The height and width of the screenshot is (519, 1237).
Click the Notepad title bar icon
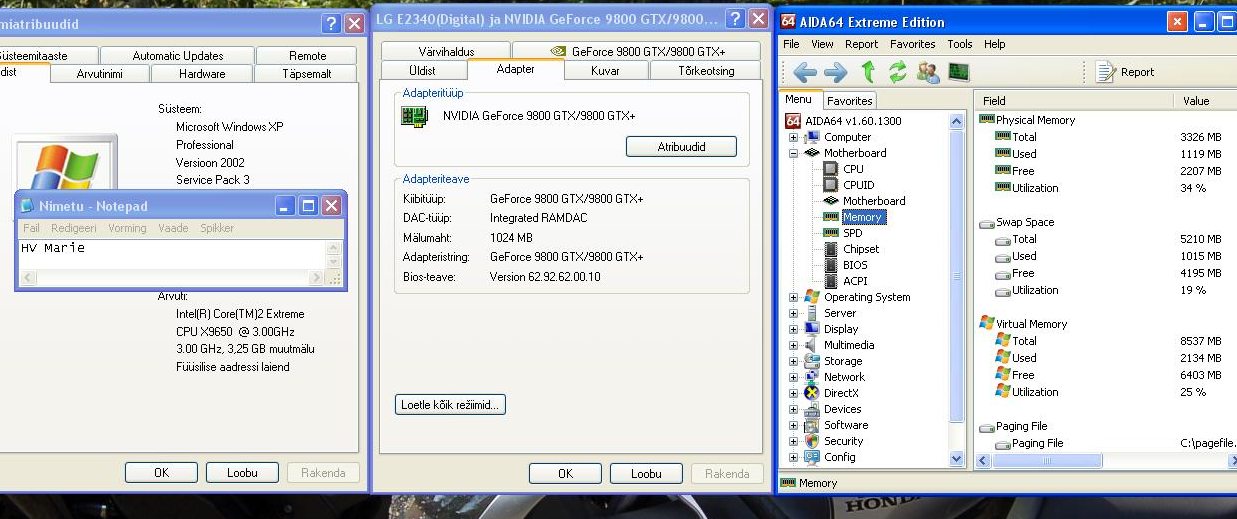[28, 206]
